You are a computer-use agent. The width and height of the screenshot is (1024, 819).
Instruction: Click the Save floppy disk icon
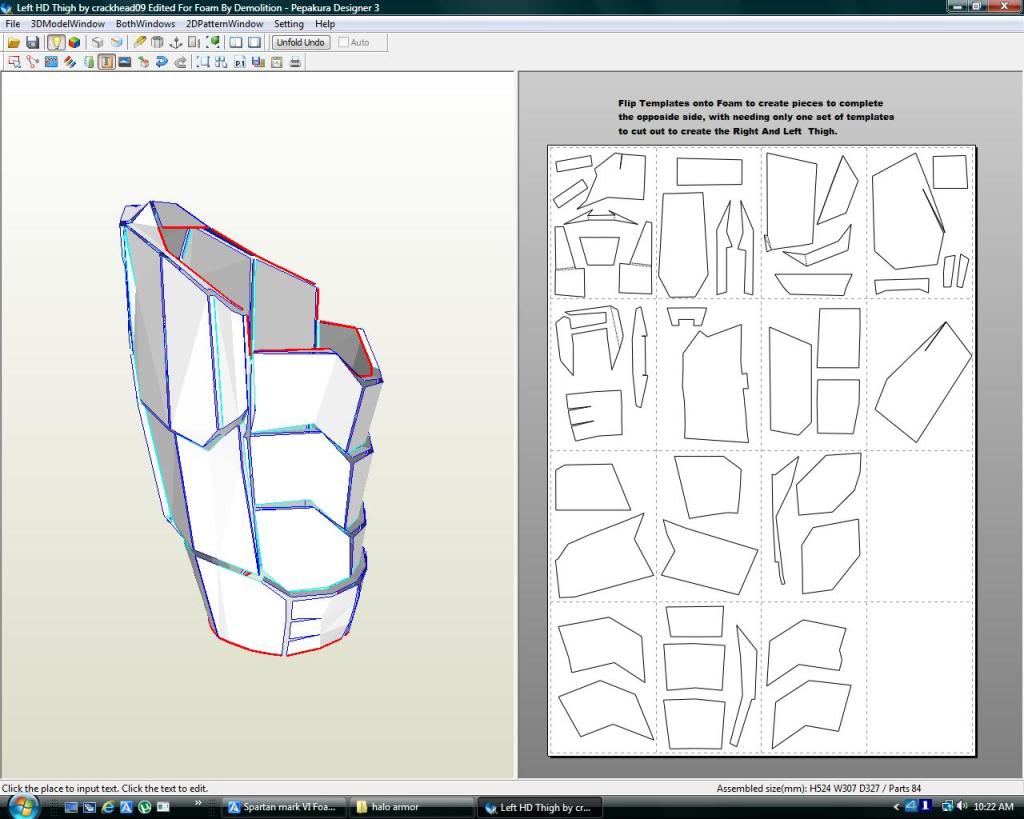pos(32,43)
